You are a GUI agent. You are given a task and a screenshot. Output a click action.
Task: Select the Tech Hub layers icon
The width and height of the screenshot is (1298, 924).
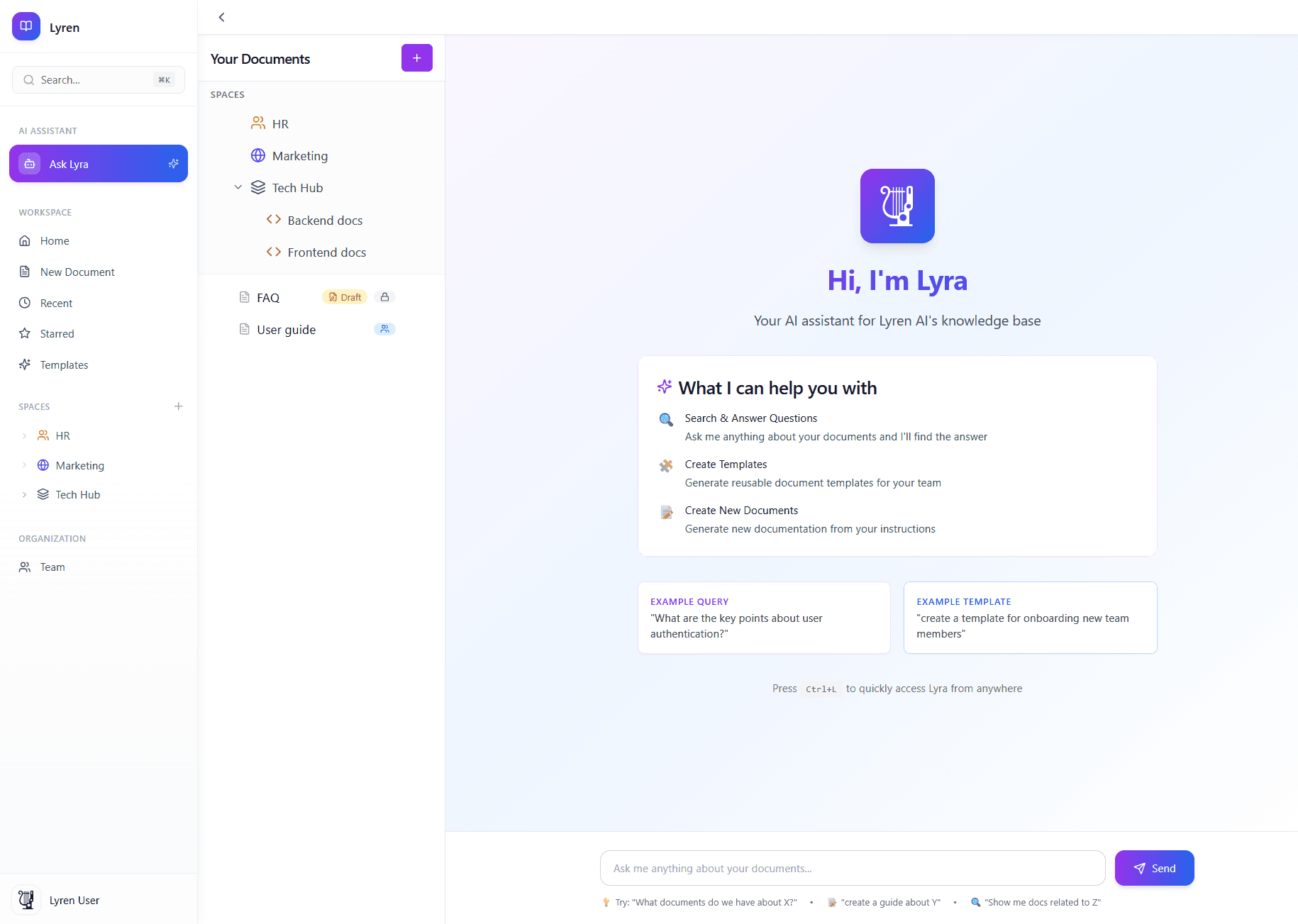(257, 187)
